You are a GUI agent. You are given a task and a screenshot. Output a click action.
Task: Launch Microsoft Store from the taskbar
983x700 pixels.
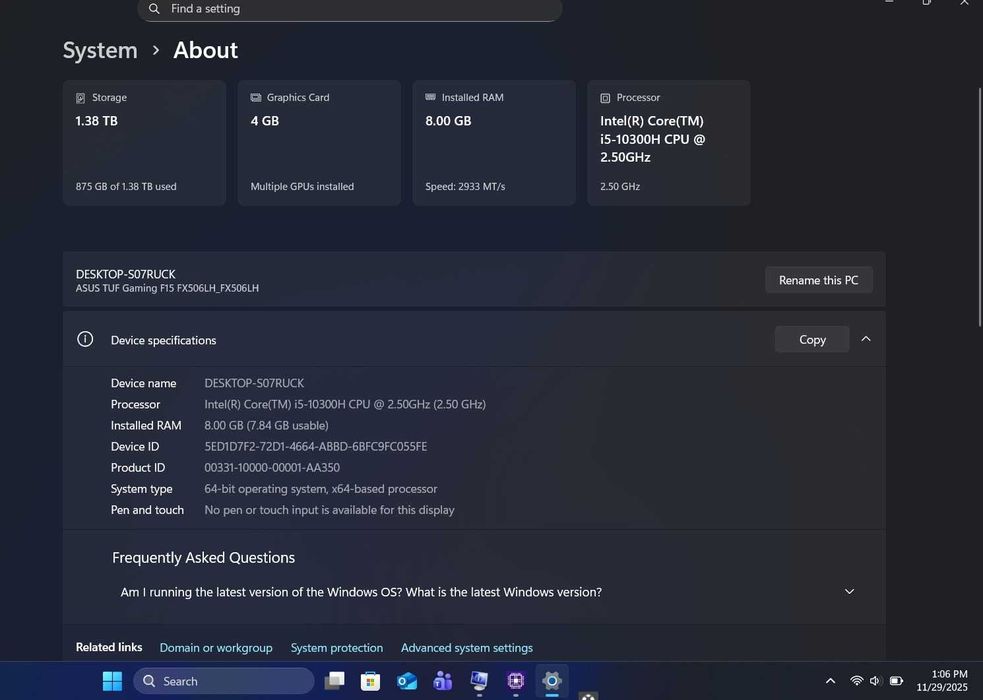coord(371,681)
